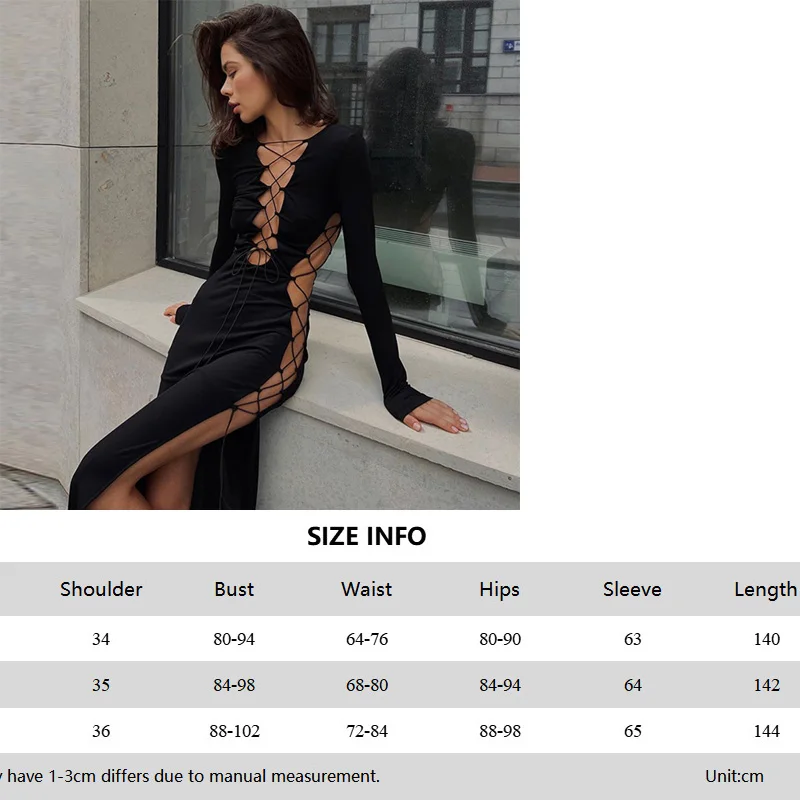Click the length value 144
Viewport: 800px width, 800px height.
pos(766,731)
